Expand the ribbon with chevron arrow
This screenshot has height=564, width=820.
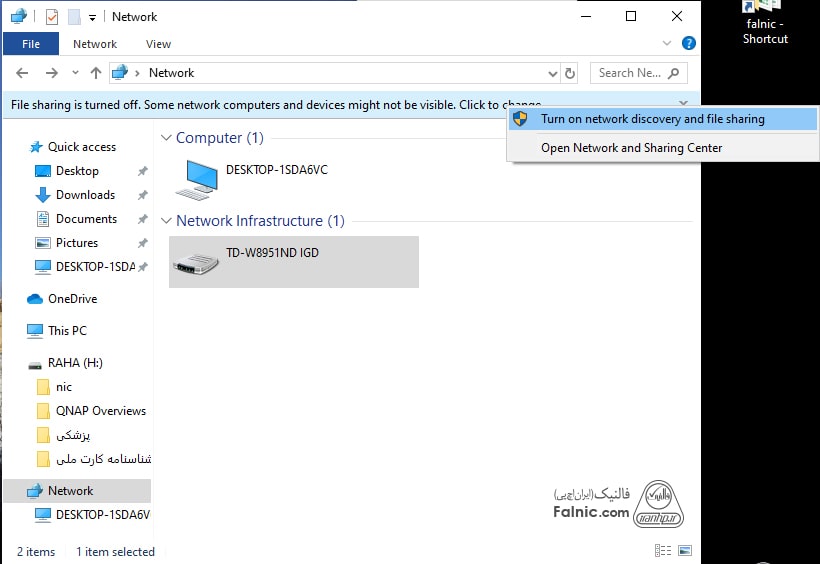point(668,44)
